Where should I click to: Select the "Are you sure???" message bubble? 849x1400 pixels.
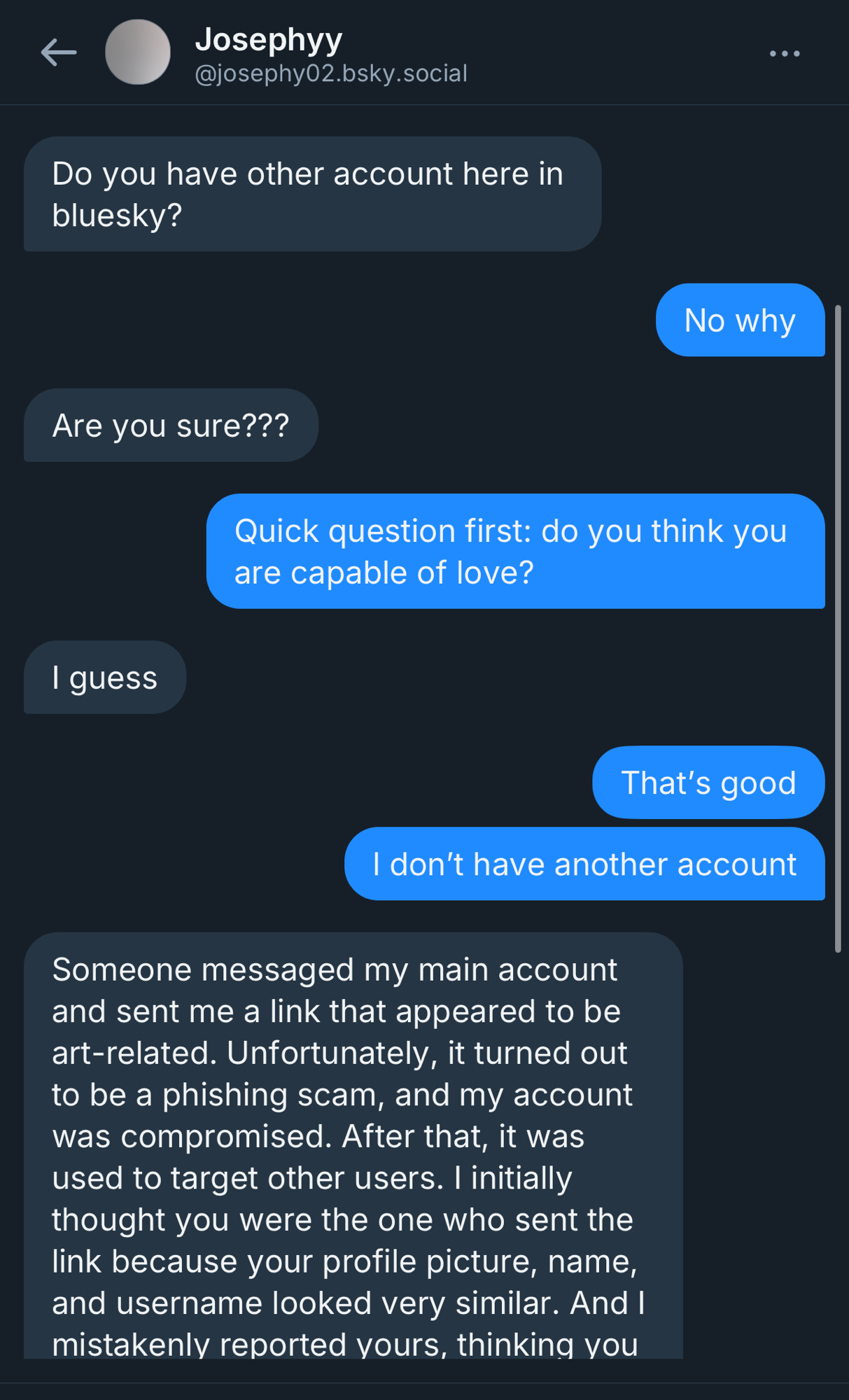pos(171,425)
